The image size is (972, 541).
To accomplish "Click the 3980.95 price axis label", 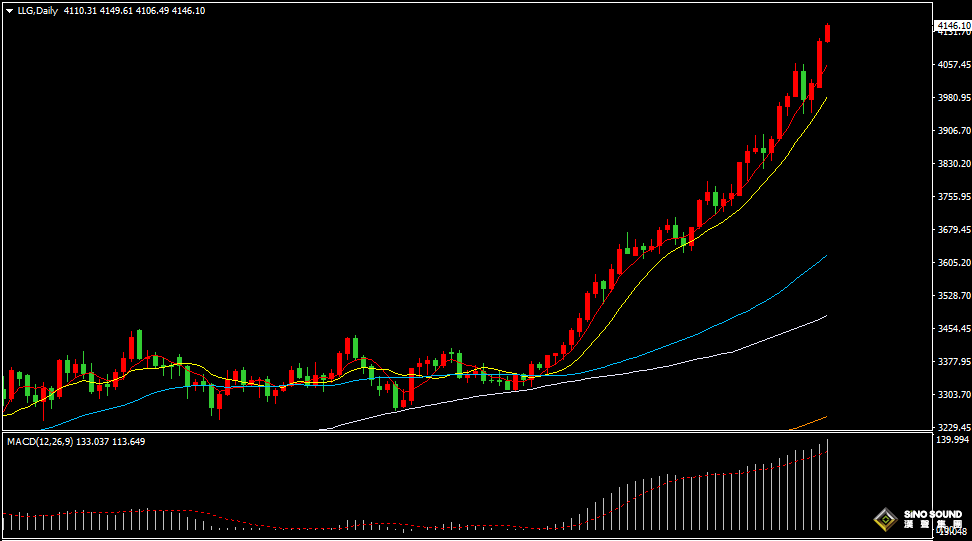I will click(953, 98).
